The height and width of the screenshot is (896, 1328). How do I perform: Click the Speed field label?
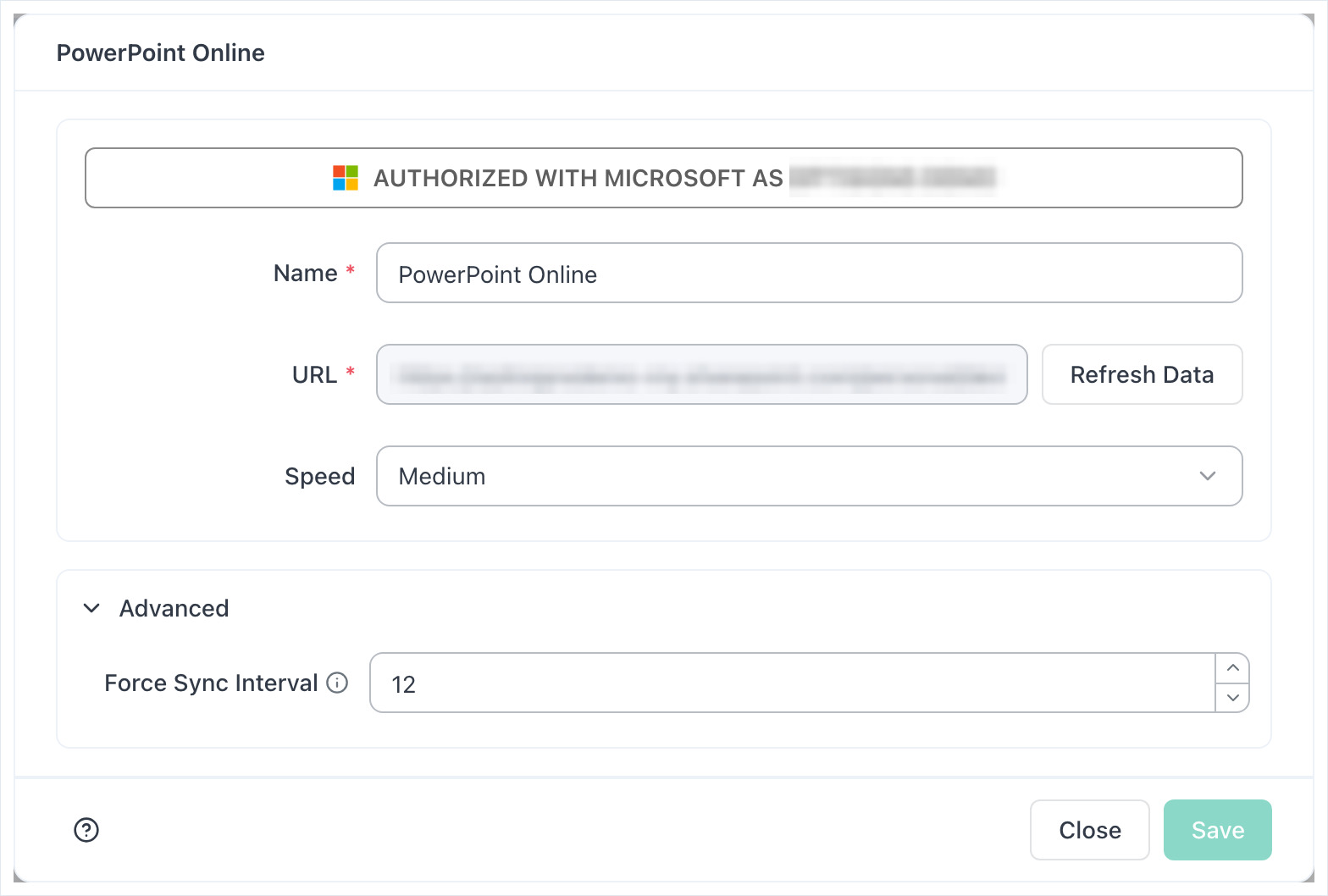coord(319,476)
